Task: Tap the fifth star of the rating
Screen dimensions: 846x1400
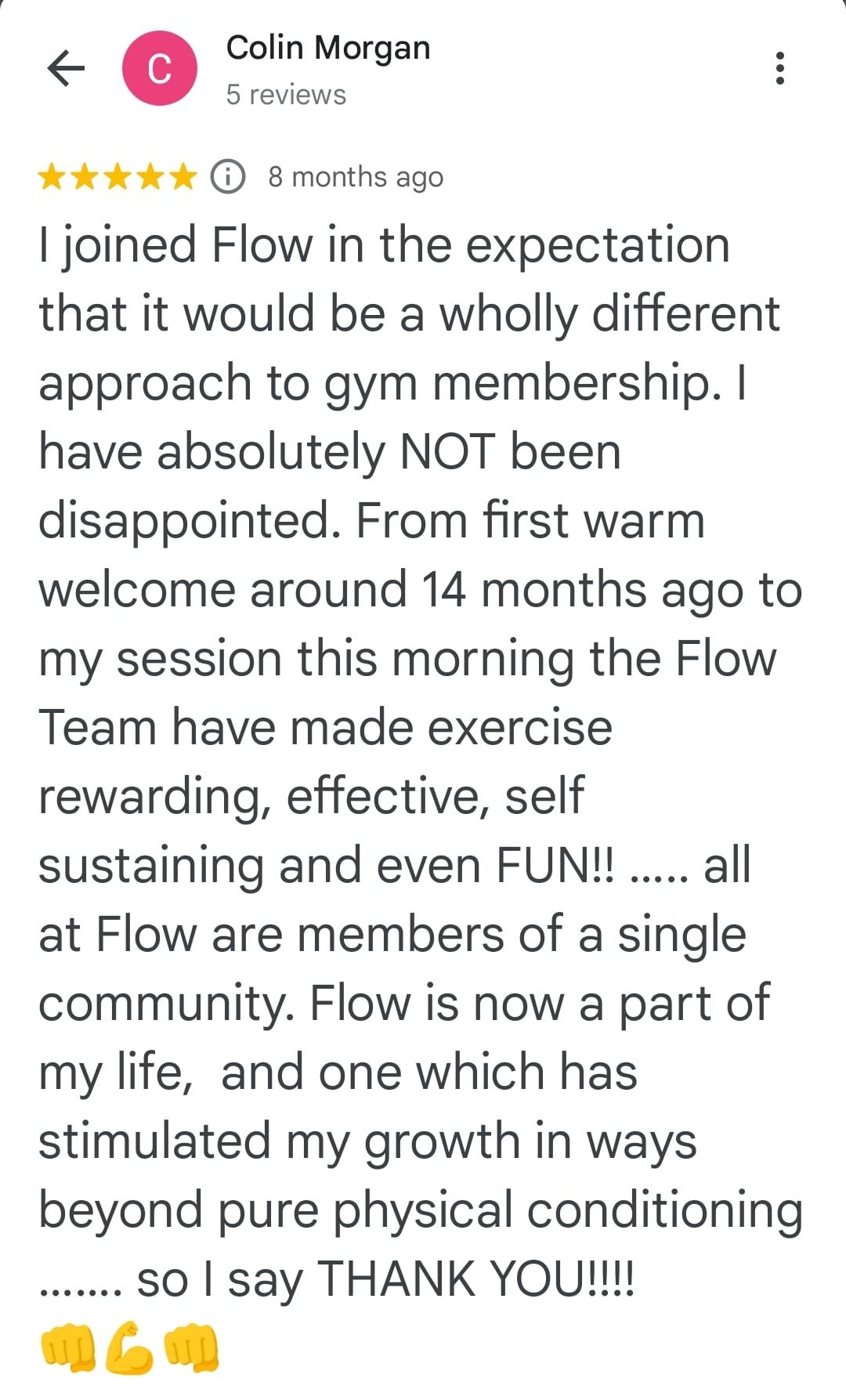Action: click(x=183, y=177)
